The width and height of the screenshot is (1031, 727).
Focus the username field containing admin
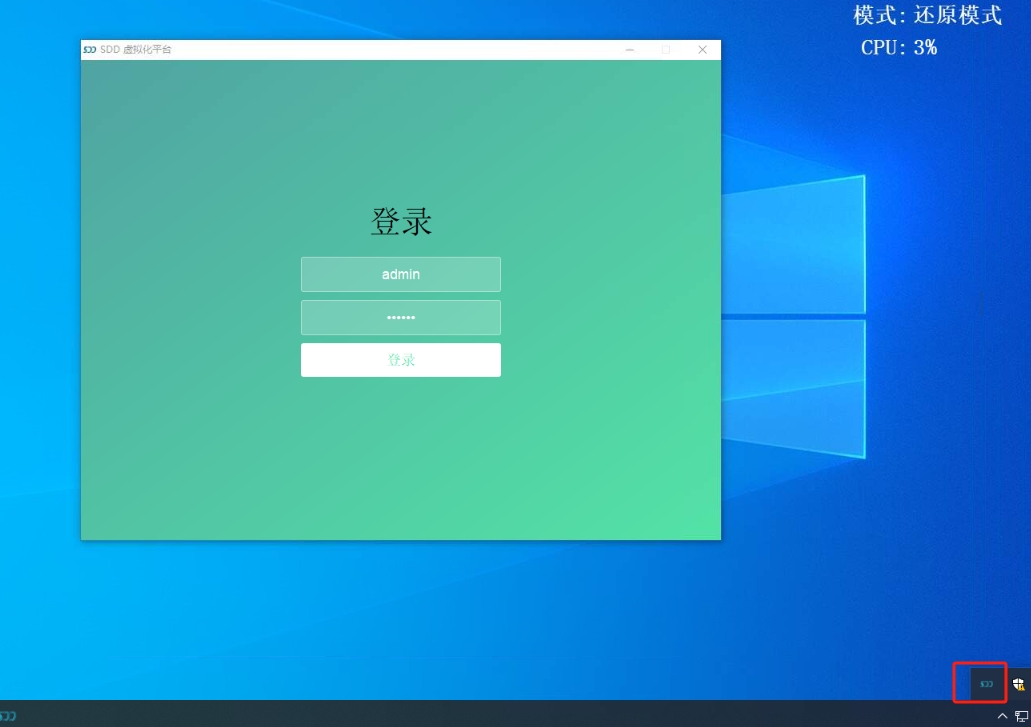[400, 274]
